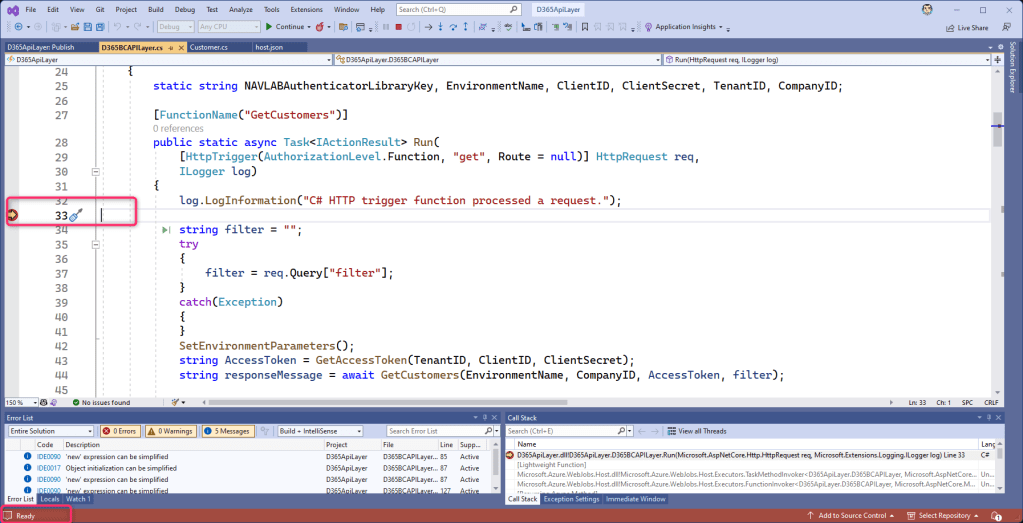
Task: Click the screwdriver quick action icon on line 33
Action: (75, 215)
